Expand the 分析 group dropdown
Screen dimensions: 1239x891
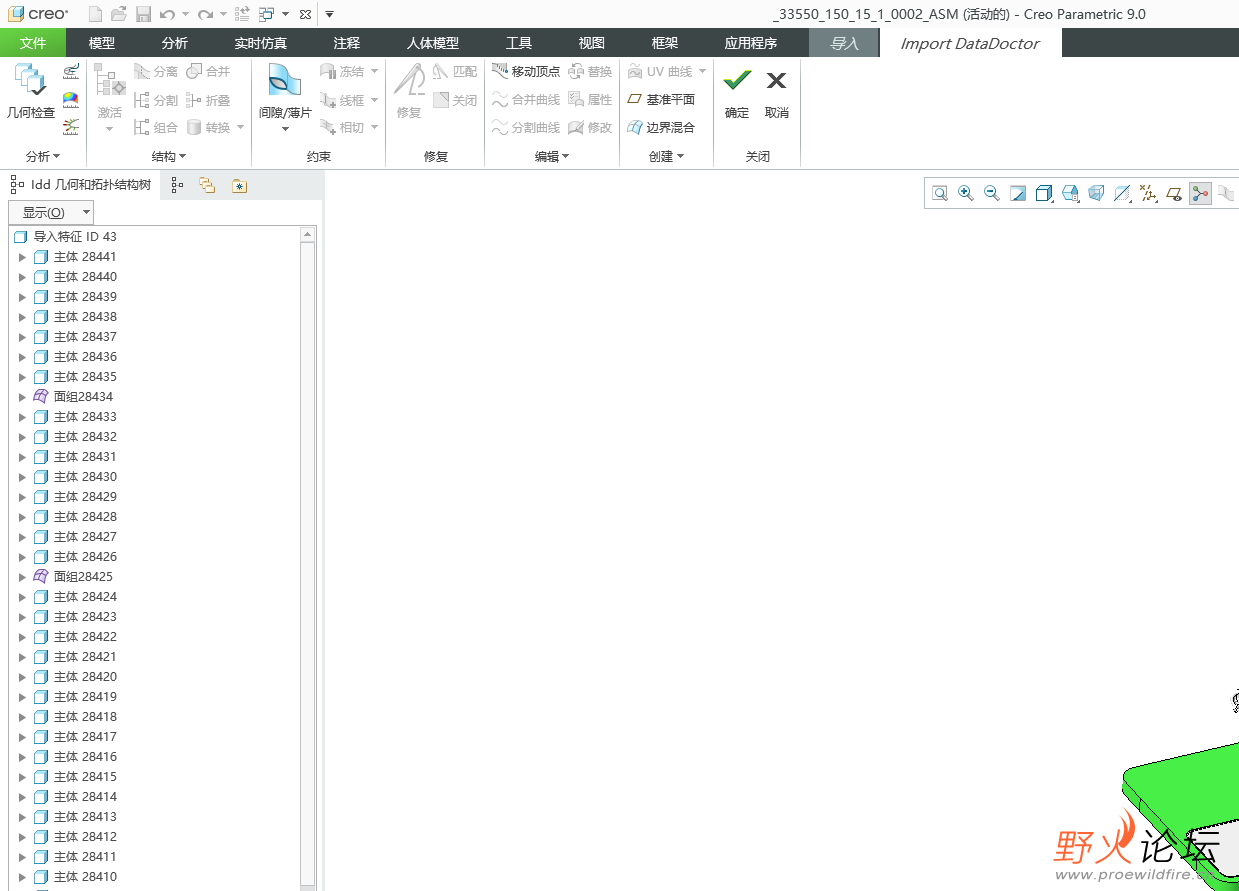(x=43, y=156)
